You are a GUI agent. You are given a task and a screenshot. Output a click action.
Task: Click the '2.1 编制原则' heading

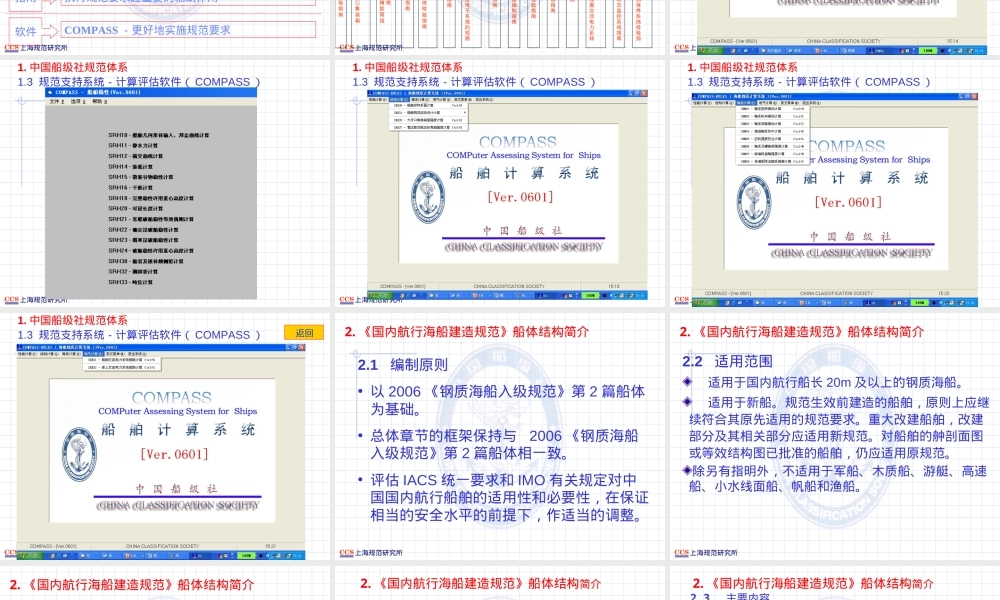[402, 365]
